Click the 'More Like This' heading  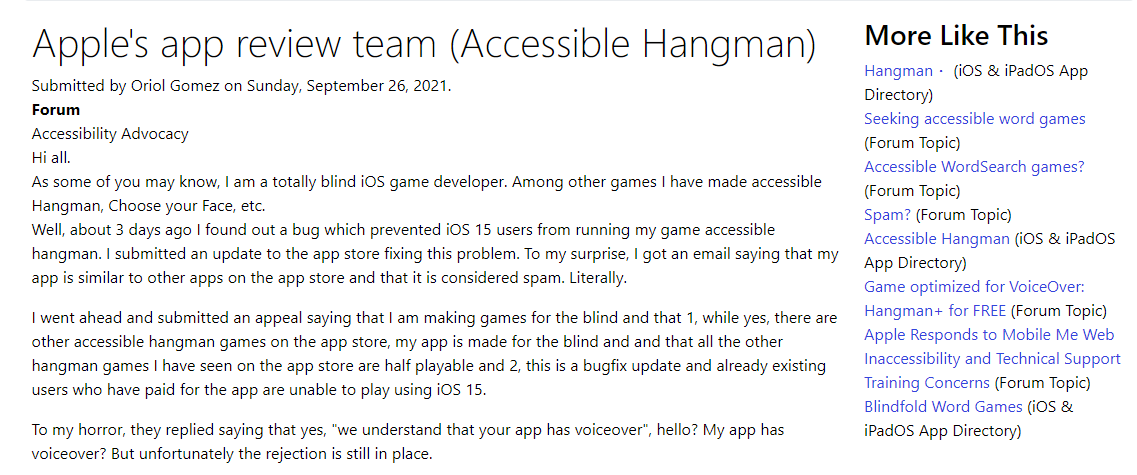[x=955, y=36]
